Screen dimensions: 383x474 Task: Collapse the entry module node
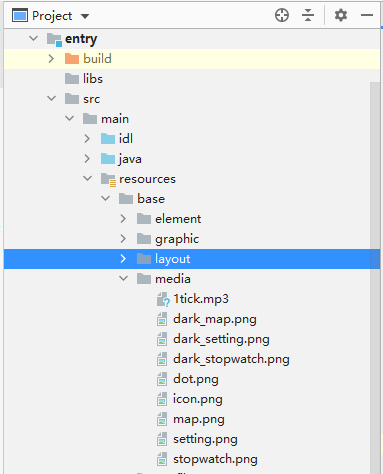click(x=34, y=38)
